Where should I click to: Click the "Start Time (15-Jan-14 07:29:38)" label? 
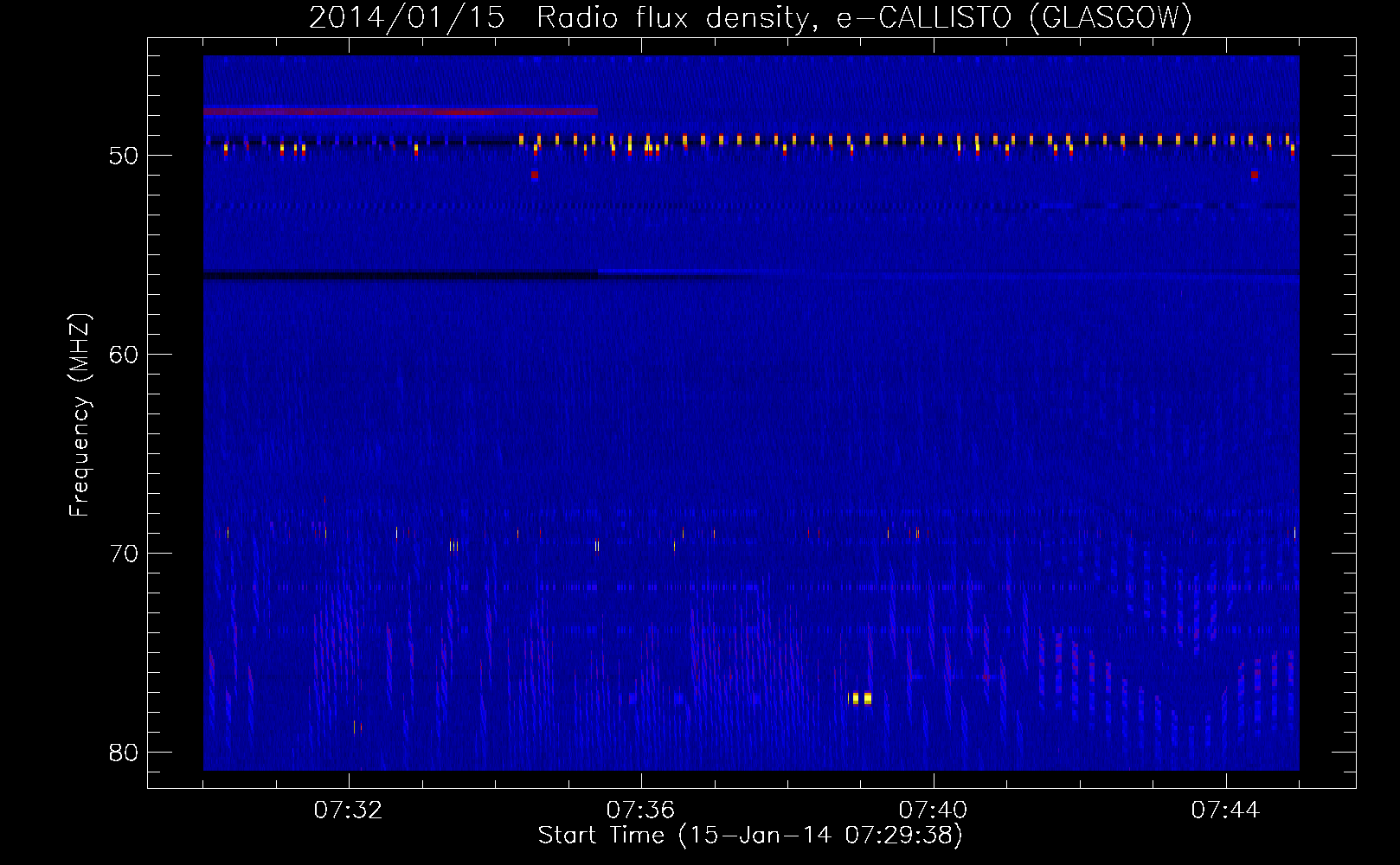tap(750, 836)
